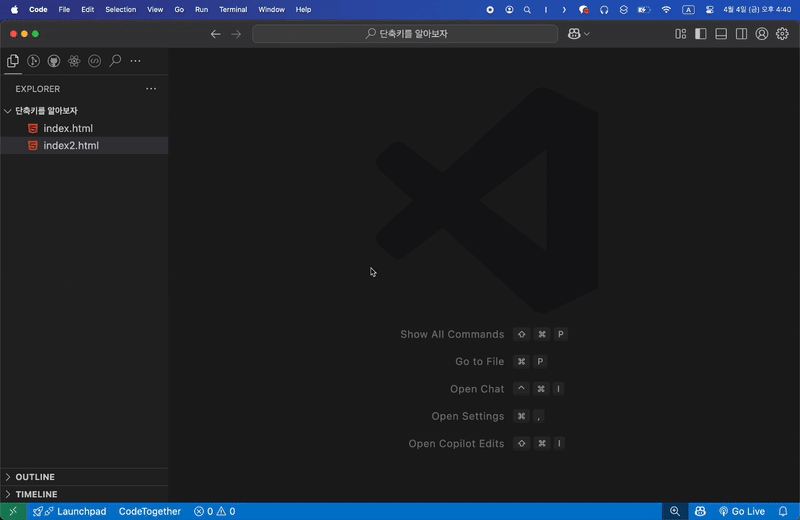
Task: Click the Open Copilot Edits label
Action: 456,443
